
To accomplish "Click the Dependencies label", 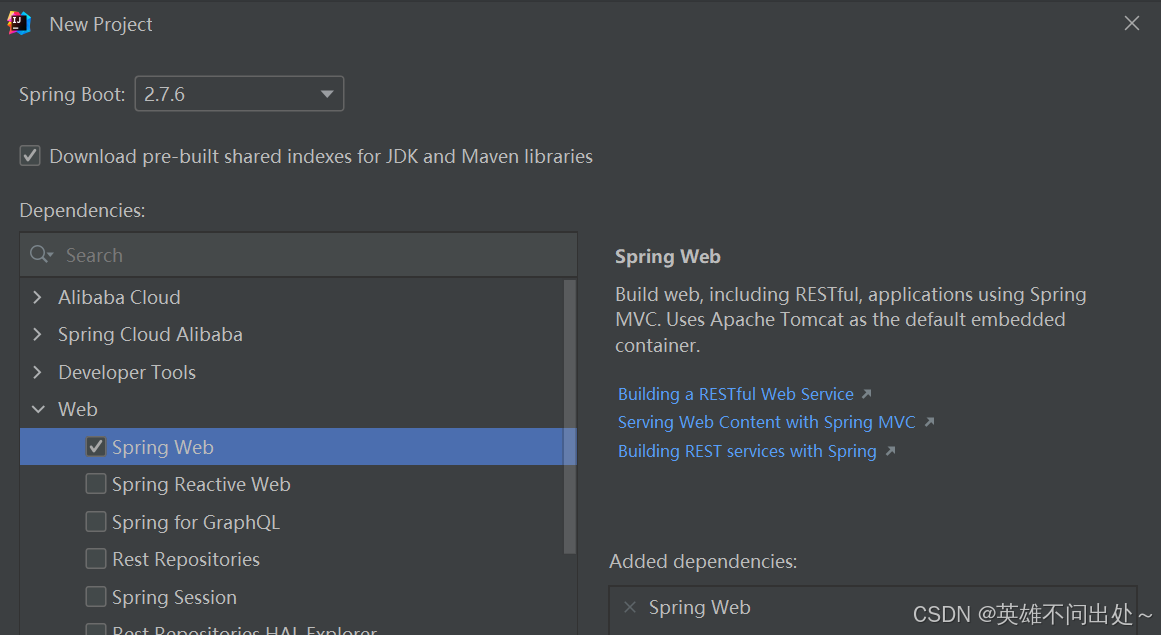I will 82,210.
